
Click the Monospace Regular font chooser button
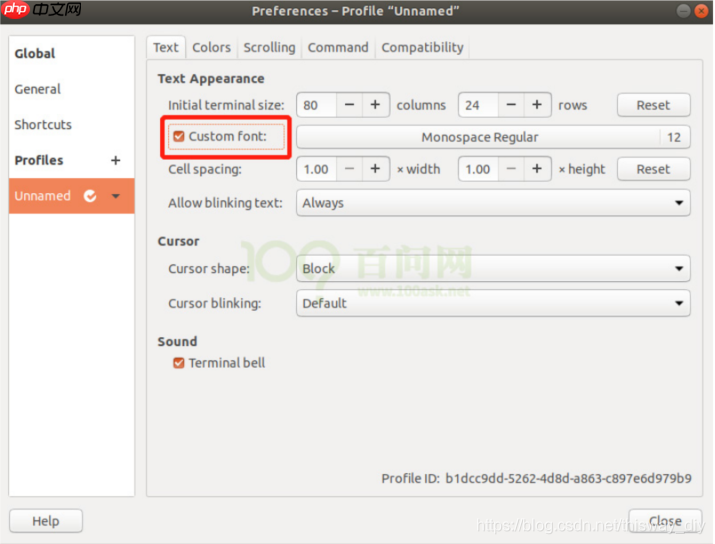[x=493, y=137]
